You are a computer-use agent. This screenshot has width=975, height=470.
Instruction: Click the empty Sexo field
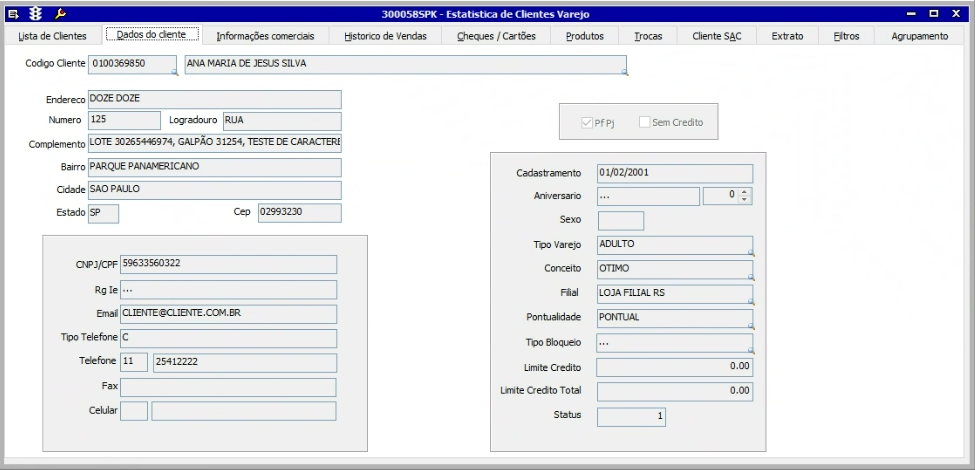621,221
